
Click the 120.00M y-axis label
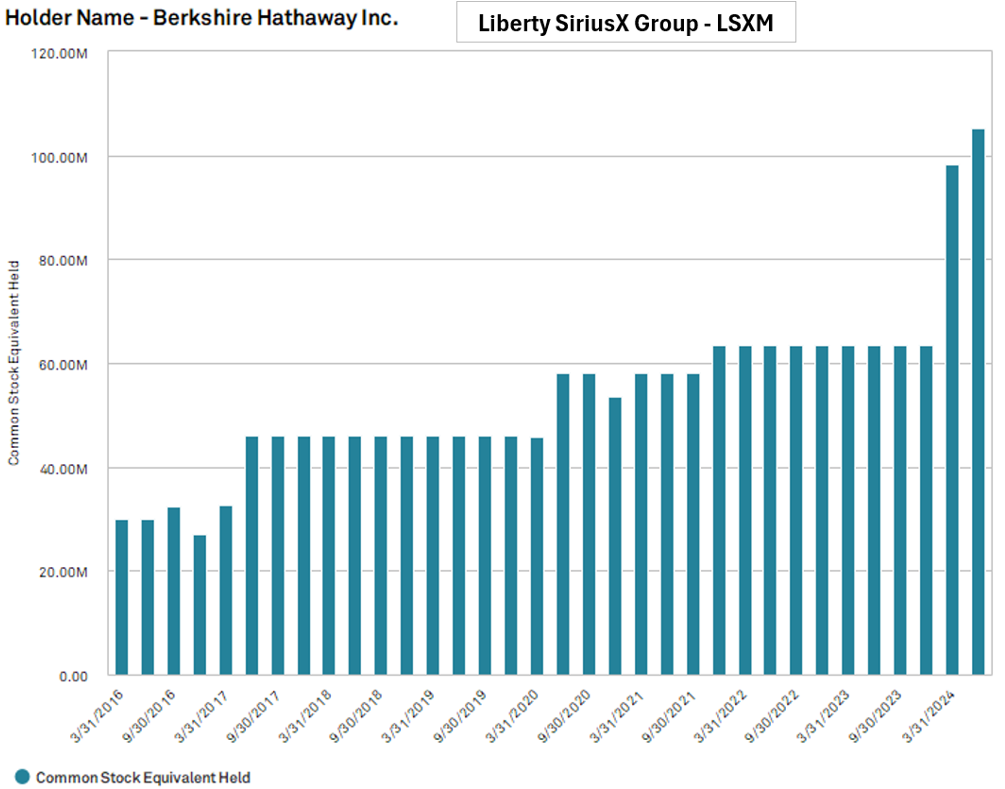pos(59,54)
